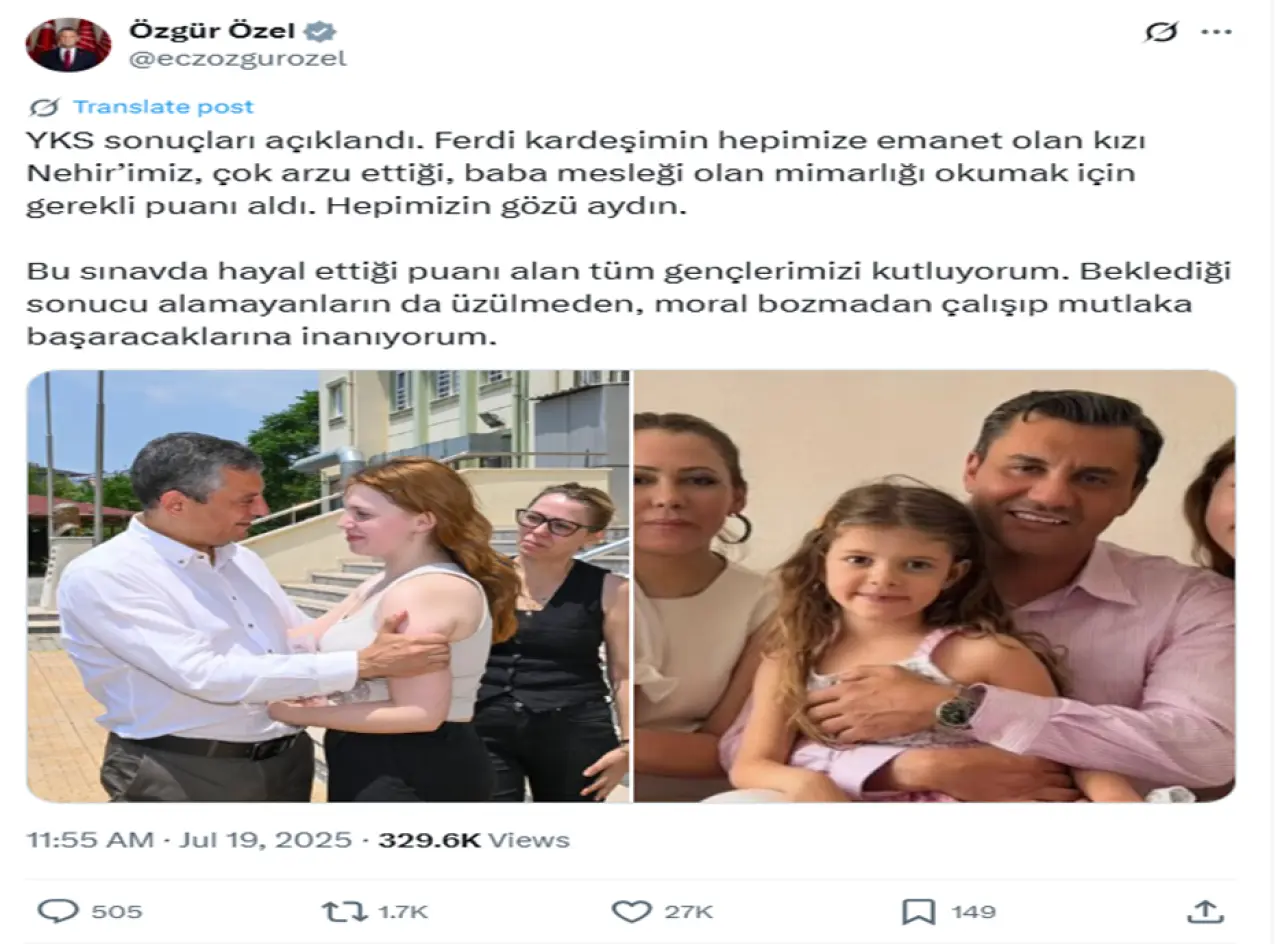
Task: Click the icon left of Translate post
Action: pos(44,107)
